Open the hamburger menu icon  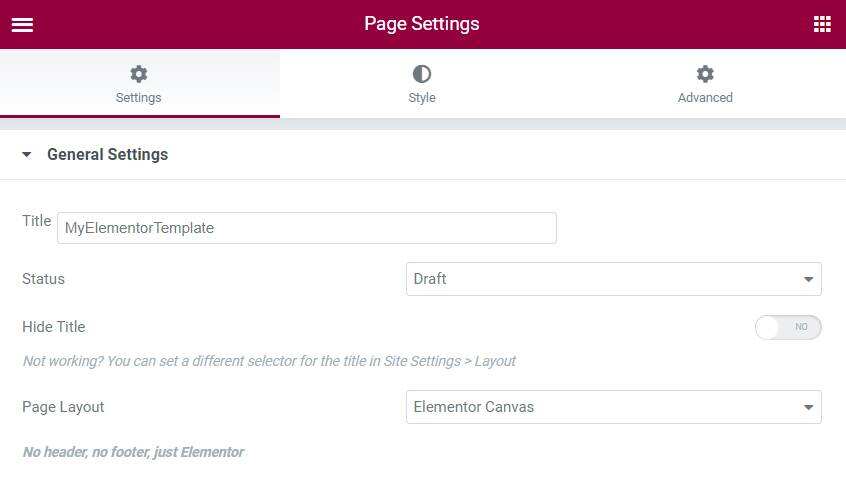(x=22, y=24)
